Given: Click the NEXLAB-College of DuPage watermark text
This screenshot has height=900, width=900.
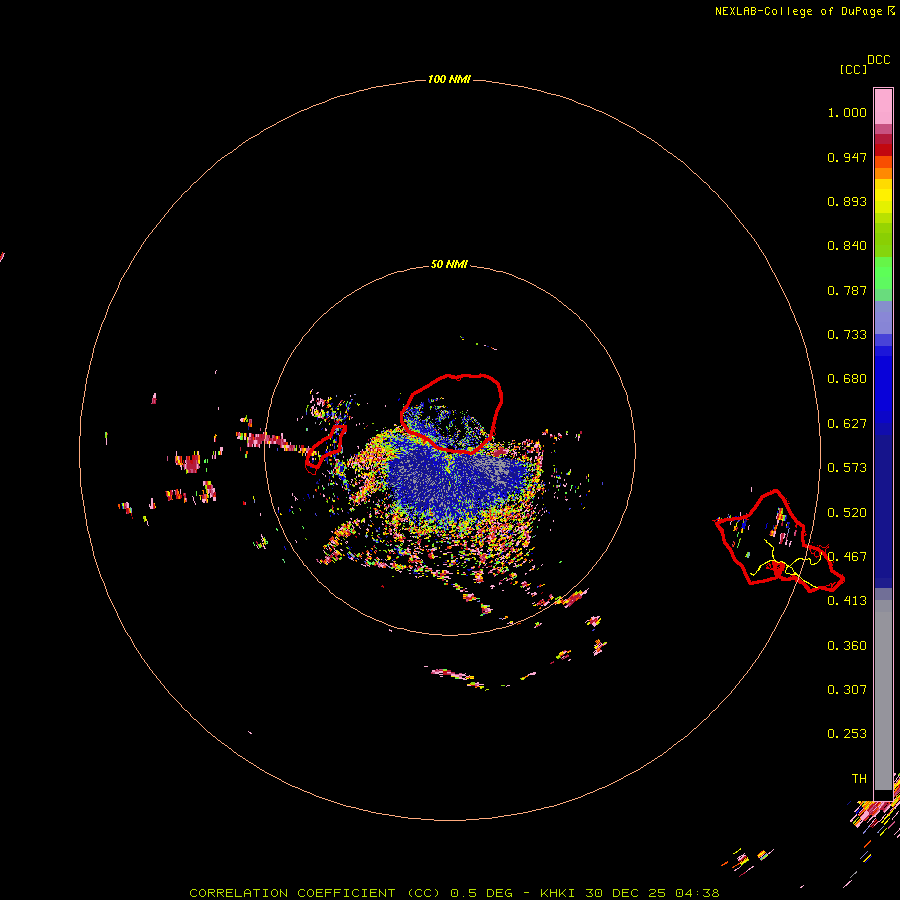Looking at the screenshot, I should point(804,11).
